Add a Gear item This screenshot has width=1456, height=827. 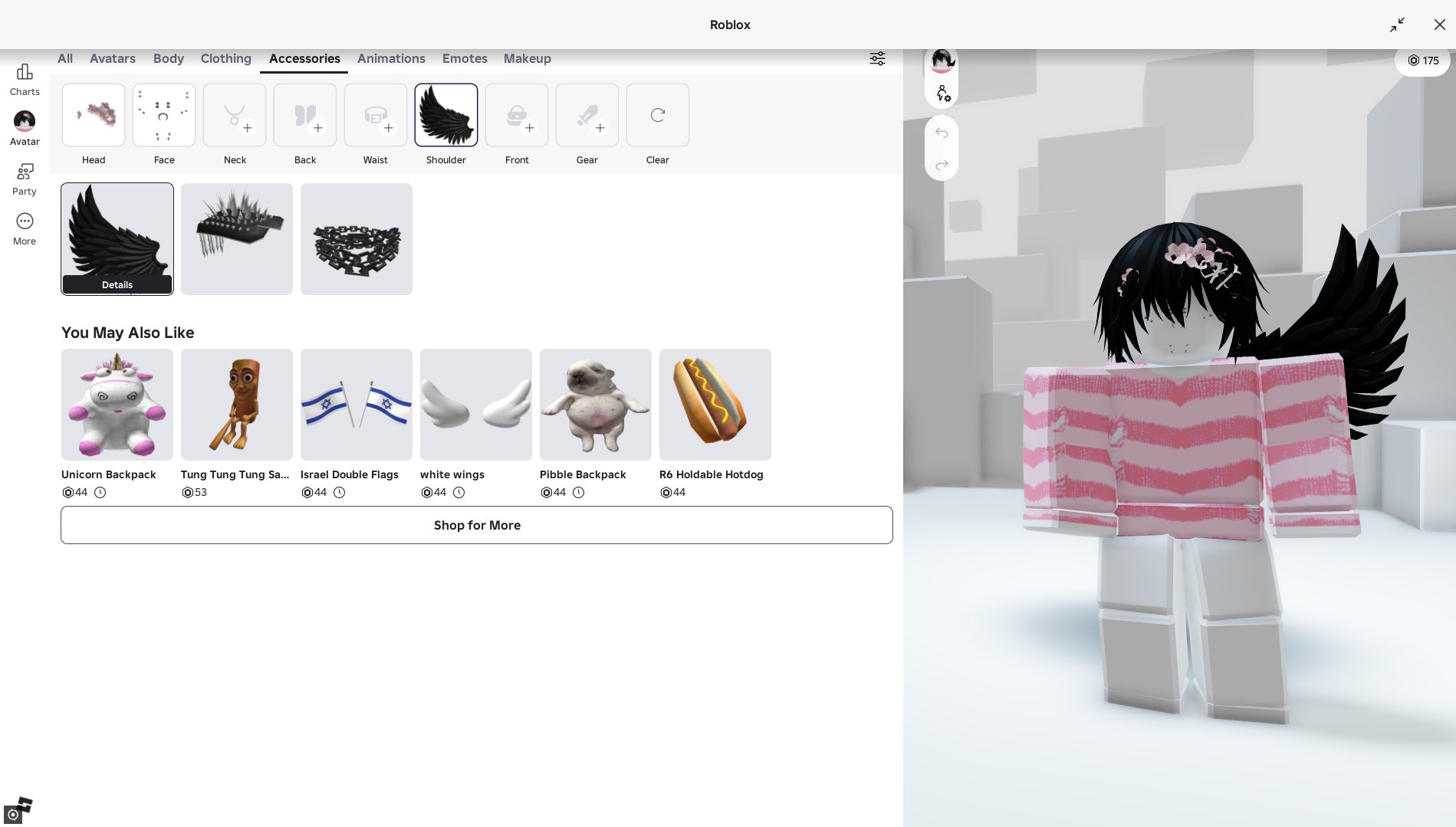click(587, 115)
